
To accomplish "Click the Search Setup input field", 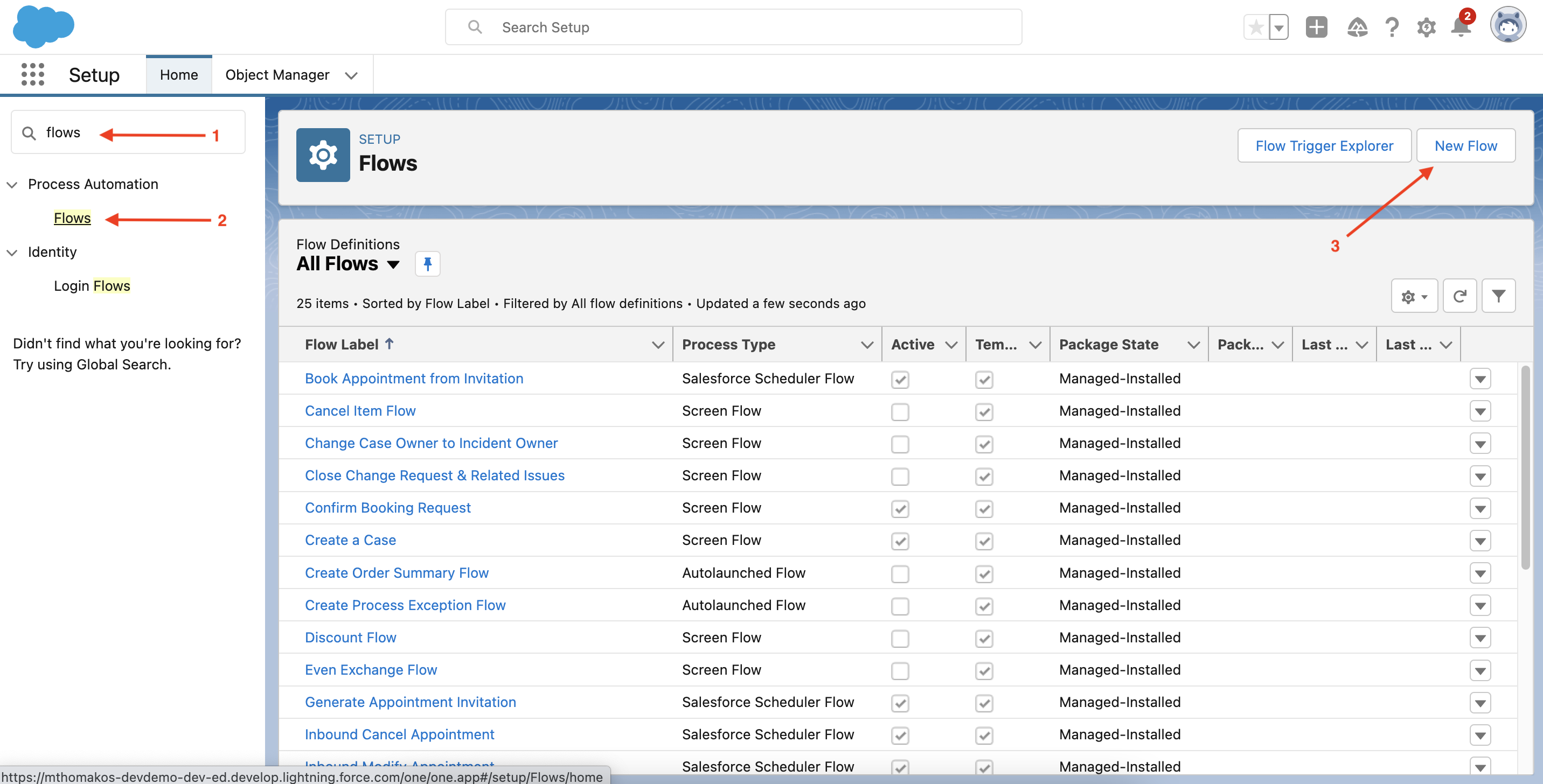I will [x=733, y=27].
